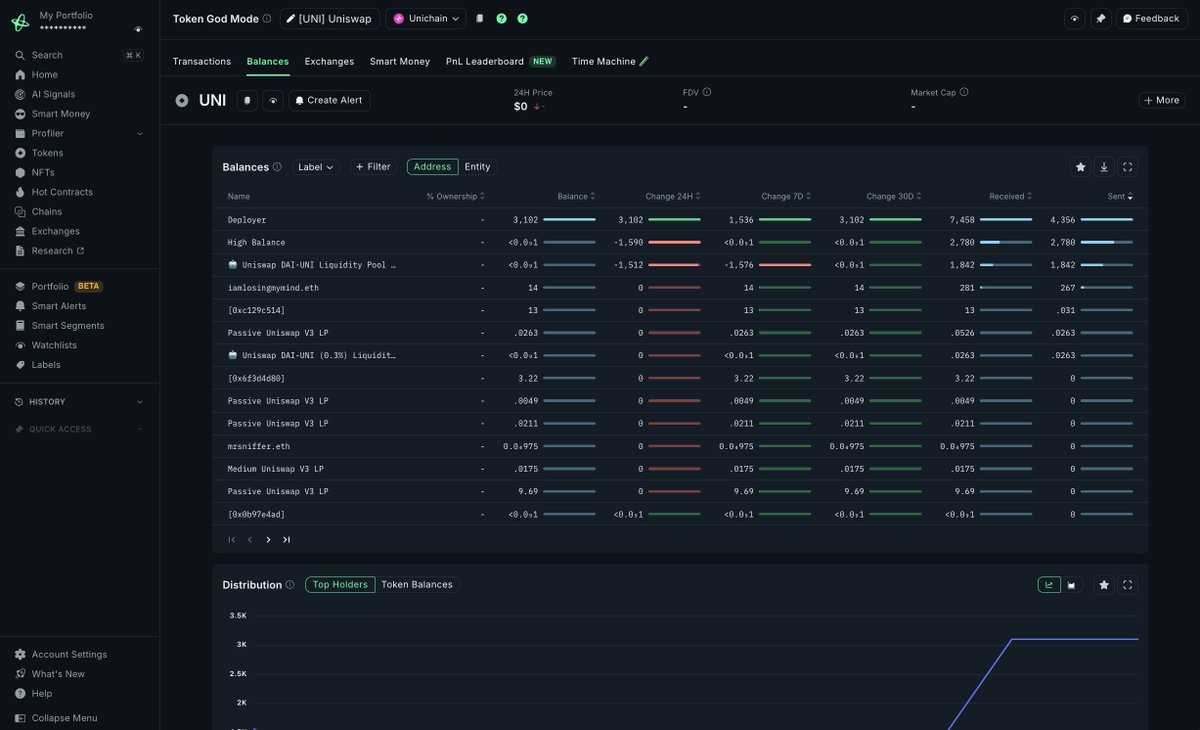Toggle Distribution to Token Balances
Image resolution: width=1200 pixels, height=730 pixels.
pos(416,585)
